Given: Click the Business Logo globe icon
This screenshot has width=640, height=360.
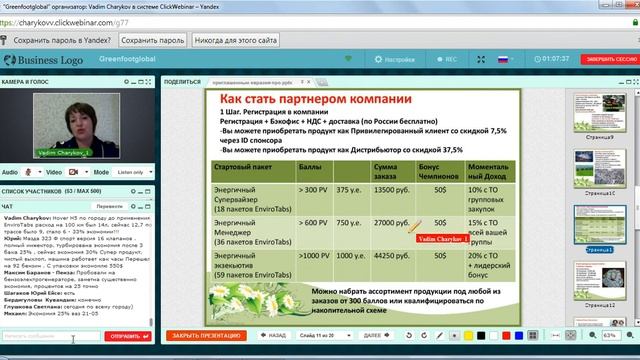Looking at the screenshot, I should (9, 60).
